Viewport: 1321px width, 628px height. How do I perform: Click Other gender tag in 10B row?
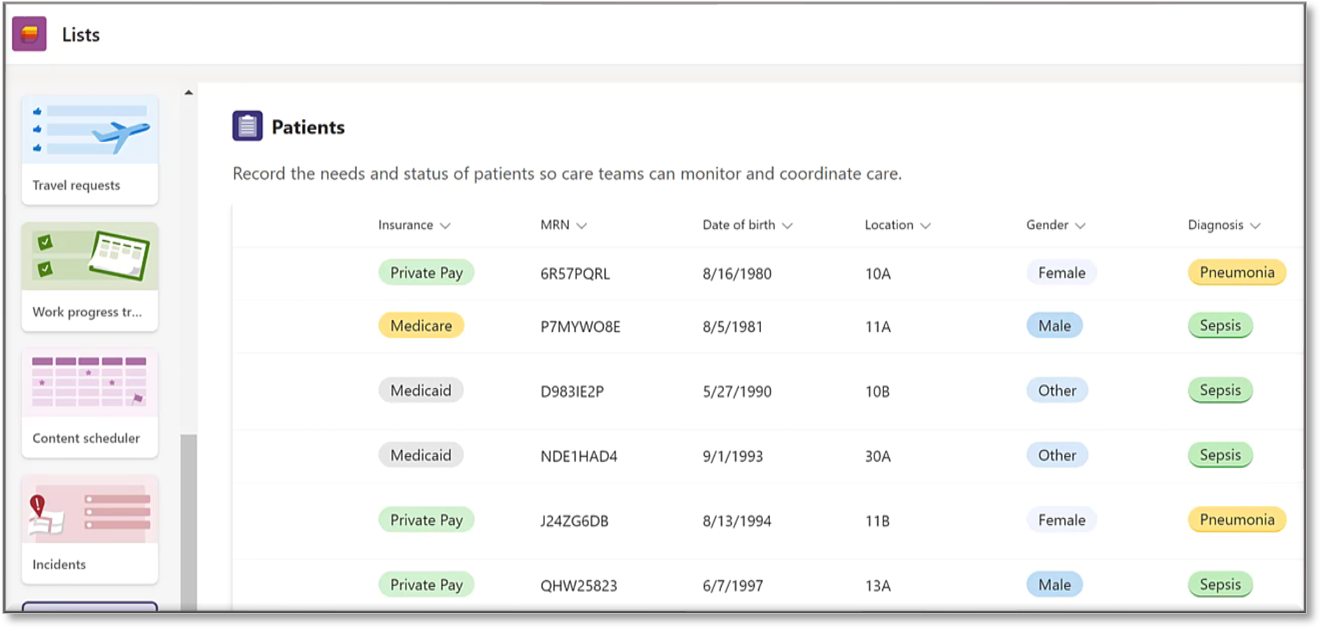pyautogui.click(x=1057, y=390)
